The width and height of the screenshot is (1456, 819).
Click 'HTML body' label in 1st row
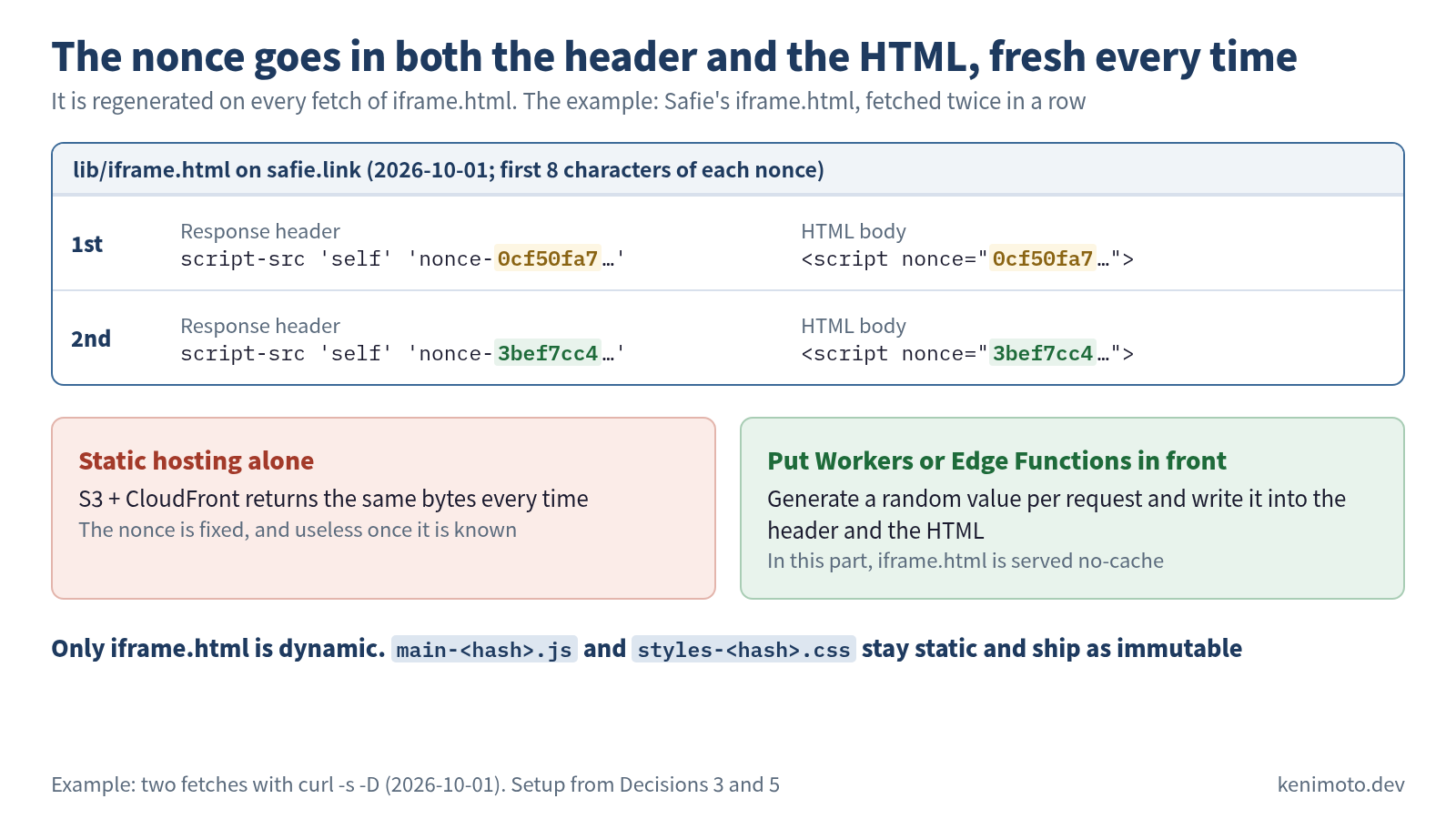coord(854,231)
